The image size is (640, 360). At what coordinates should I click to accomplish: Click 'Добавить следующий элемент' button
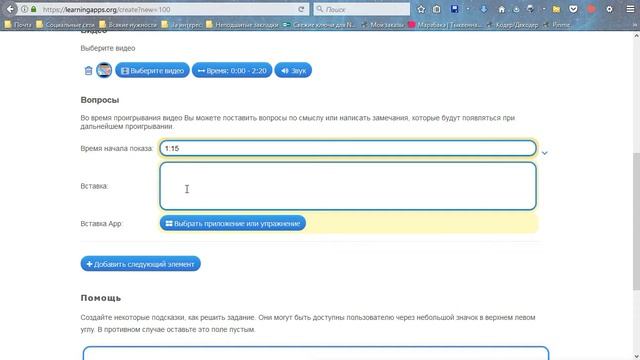click(140, 264)
